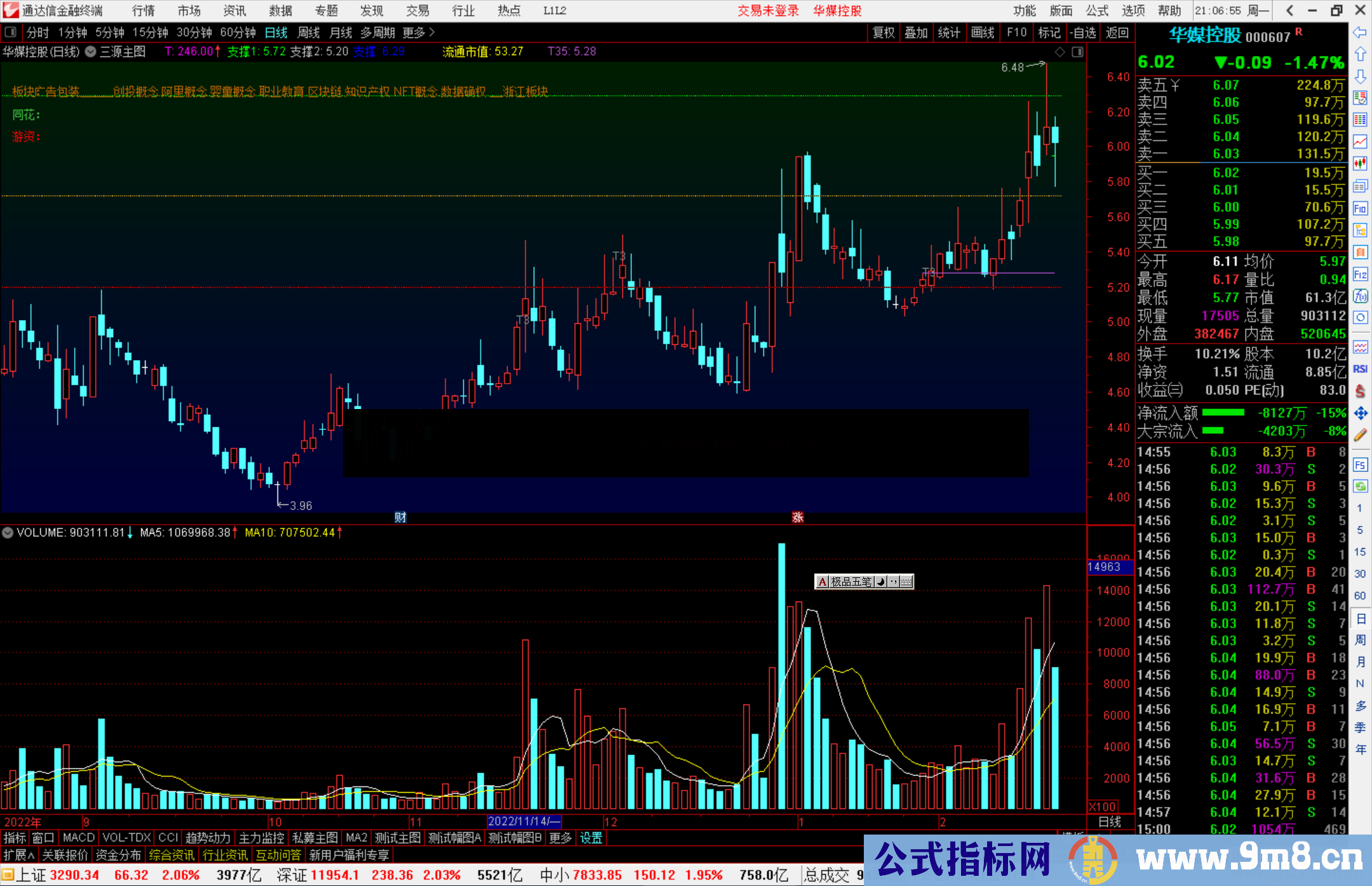Toggle the 复权 adjustment button

(x=884, y=32)
